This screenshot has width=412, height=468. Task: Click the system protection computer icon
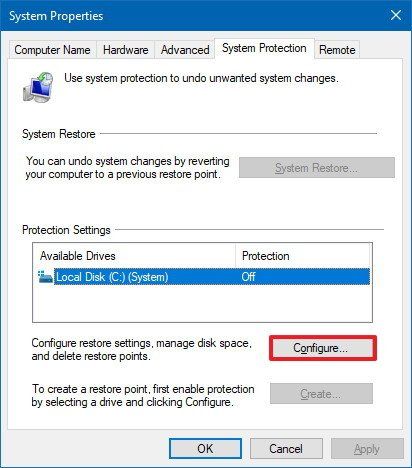click(38, 87)
